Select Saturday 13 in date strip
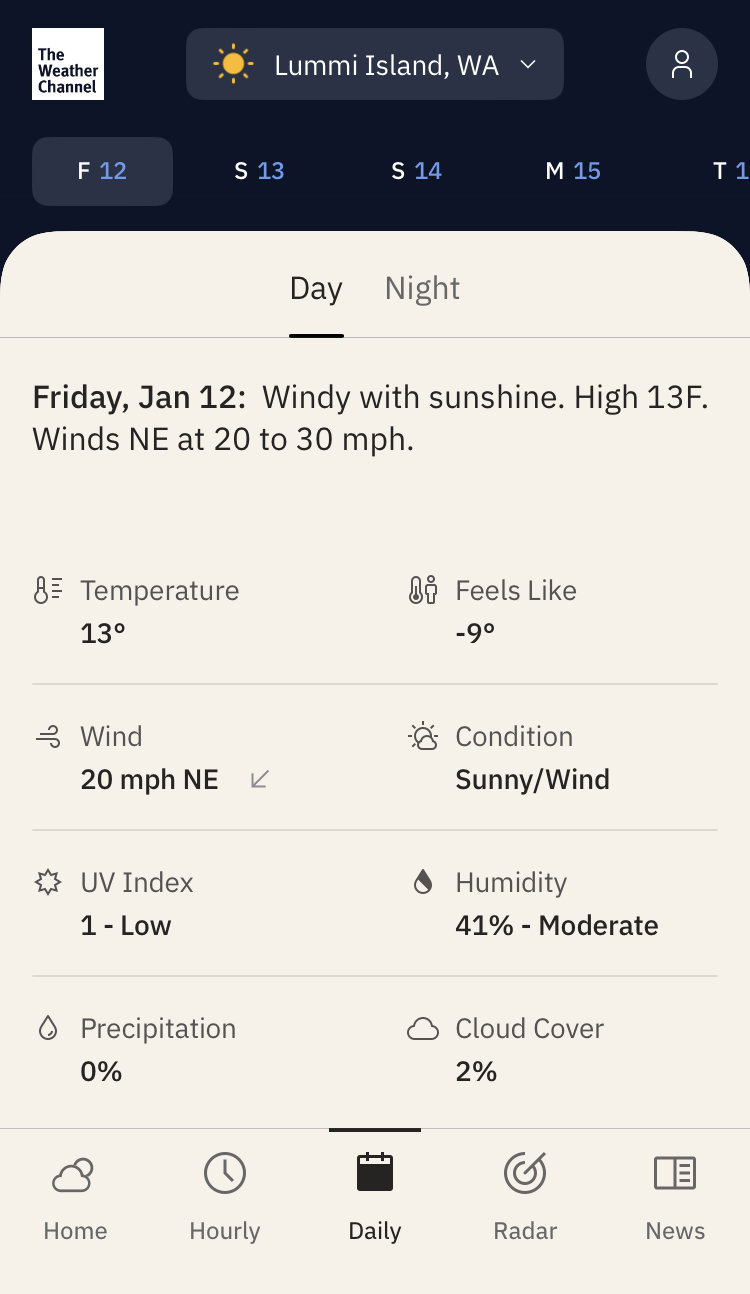Viewport: 750px width, 1294px height. pyautogui.click(x=259, y=171)
